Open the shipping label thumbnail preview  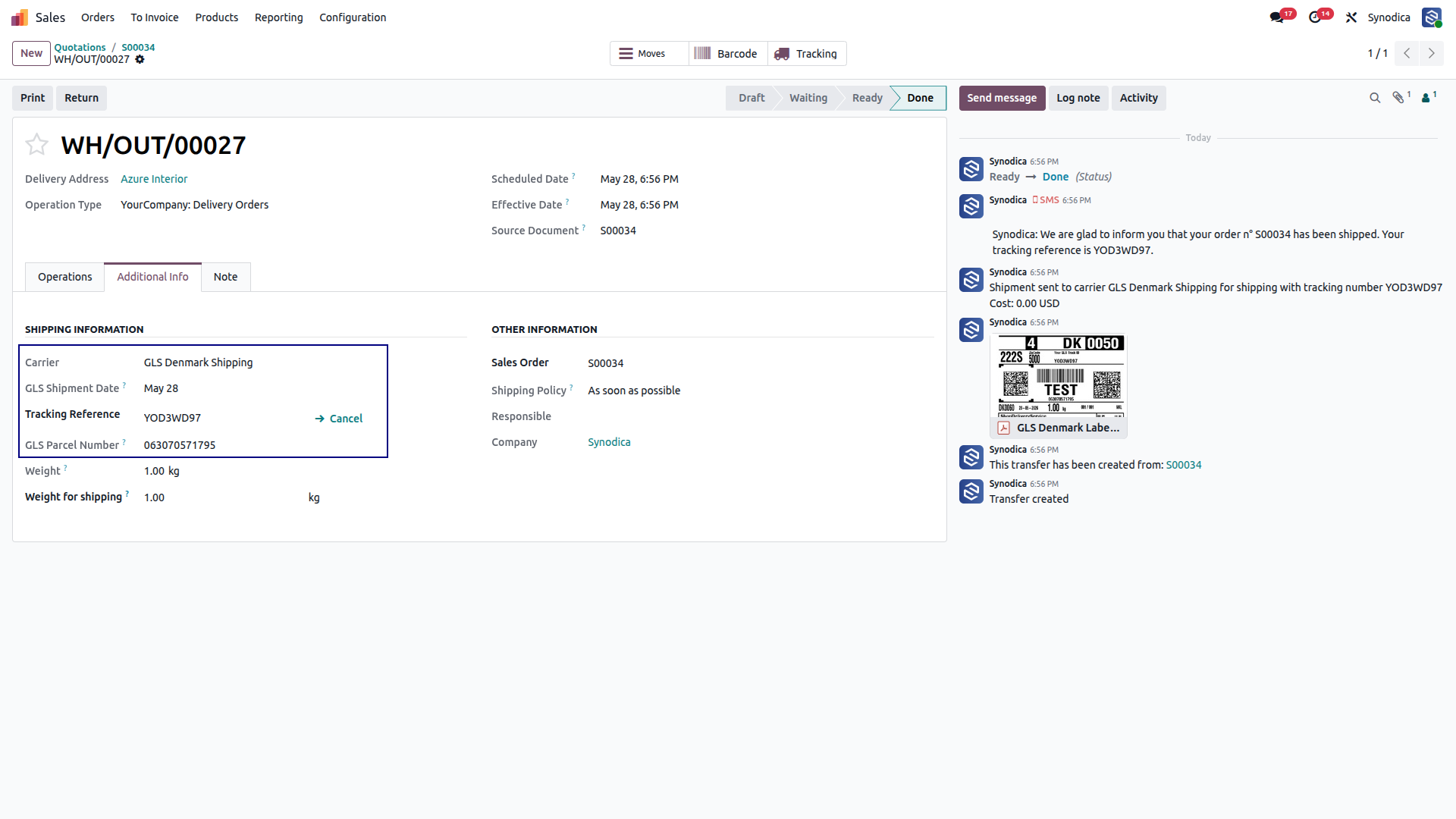pyautogui.click(x=1060, y=376)
